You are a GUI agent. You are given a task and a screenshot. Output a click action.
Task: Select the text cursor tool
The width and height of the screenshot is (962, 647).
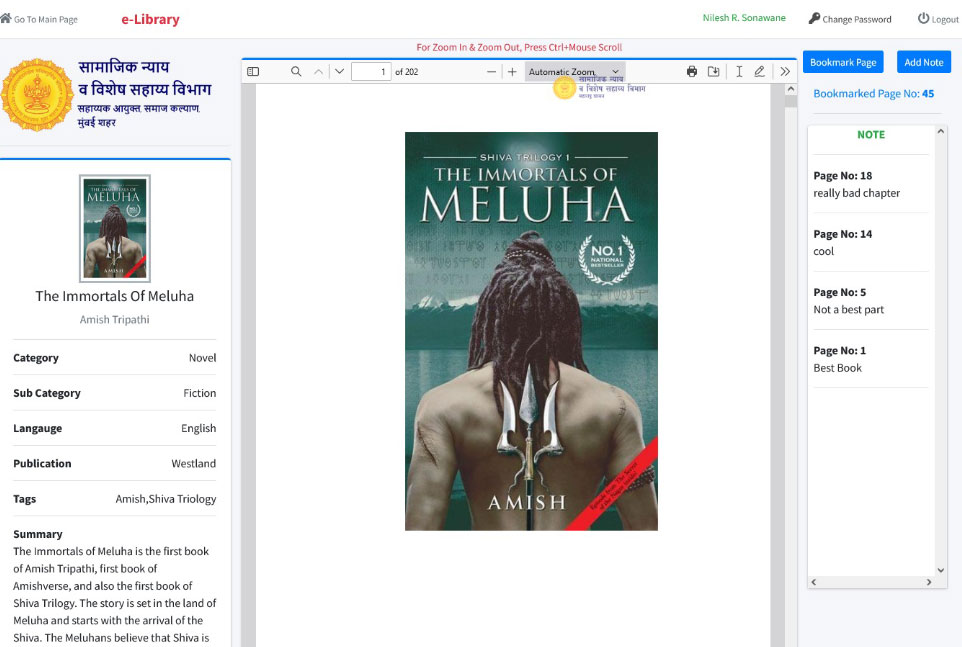click(739, 72)
